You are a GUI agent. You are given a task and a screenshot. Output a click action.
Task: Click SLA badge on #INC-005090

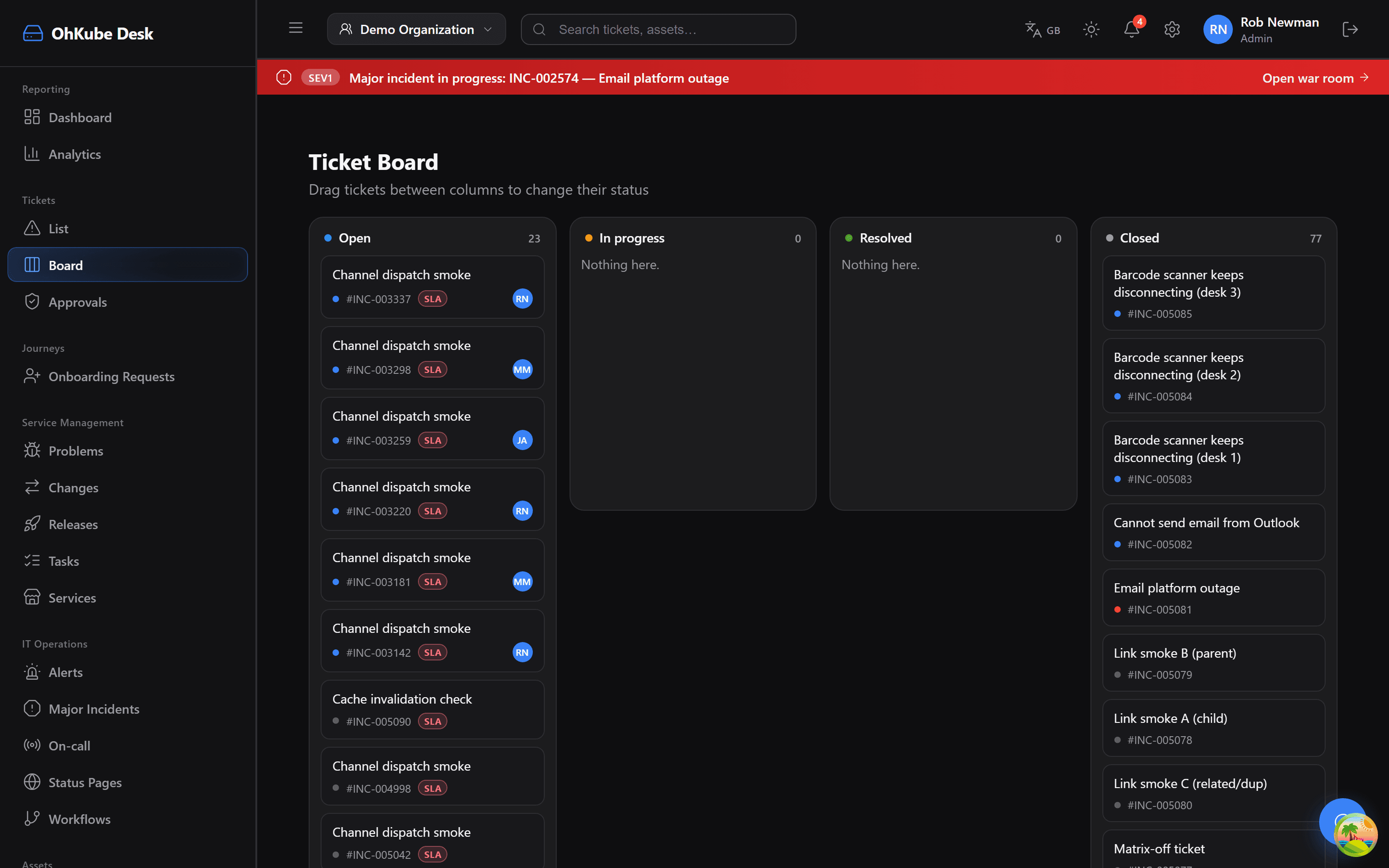click(433, 721)
